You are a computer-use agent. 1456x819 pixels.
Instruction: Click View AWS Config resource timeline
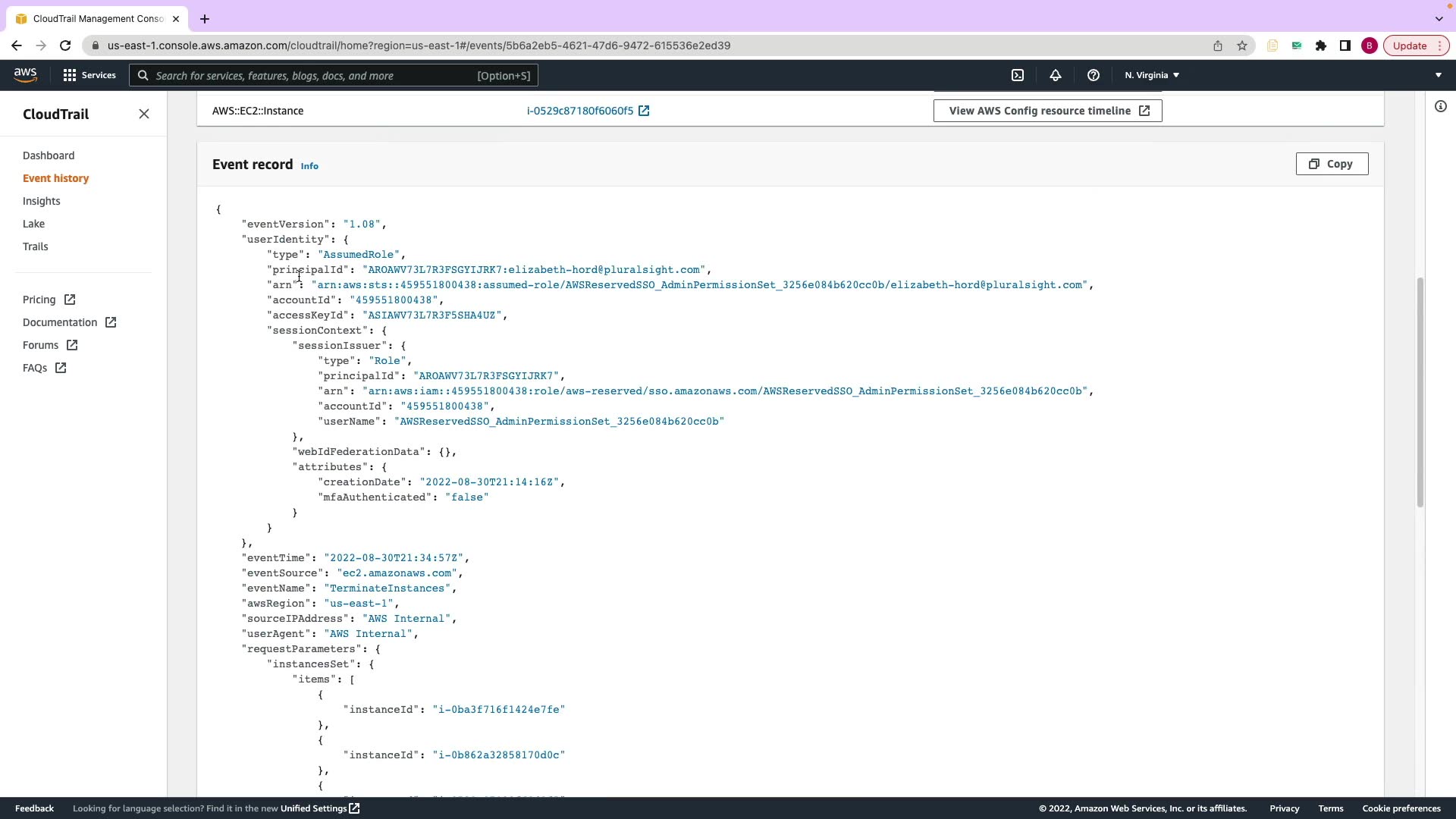click(x=1047, y=111)
